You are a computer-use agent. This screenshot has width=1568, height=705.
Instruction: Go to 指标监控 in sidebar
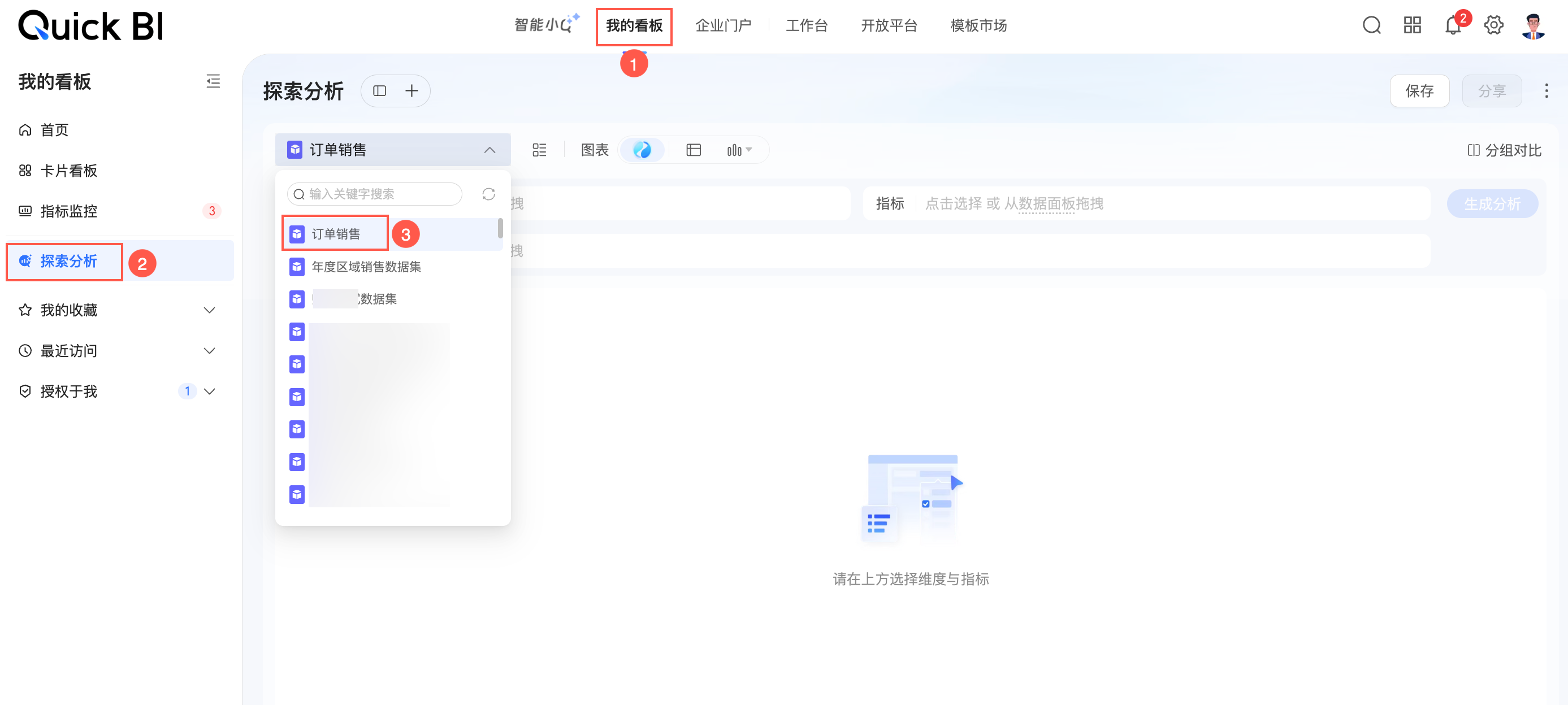click(x=68, y=211)
